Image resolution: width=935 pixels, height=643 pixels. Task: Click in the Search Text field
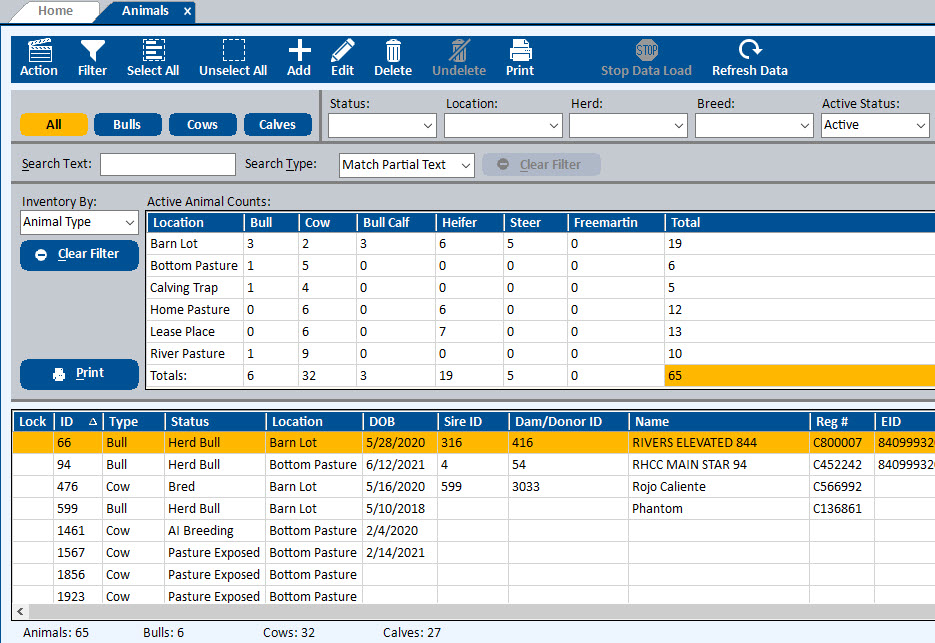(x=168, y=165)
